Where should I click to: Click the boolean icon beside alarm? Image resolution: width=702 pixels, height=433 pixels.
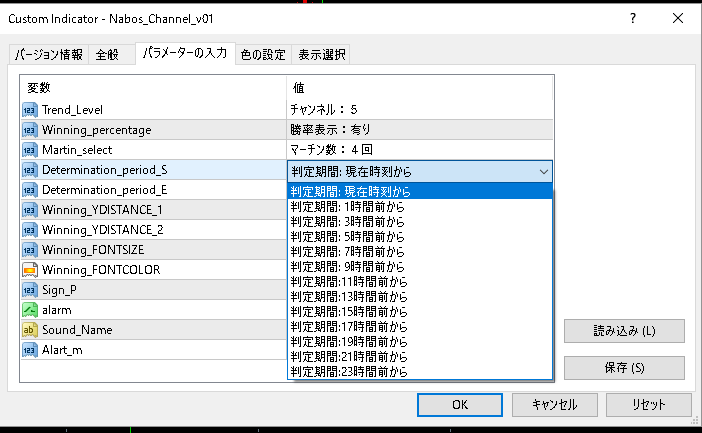point(30,310)
